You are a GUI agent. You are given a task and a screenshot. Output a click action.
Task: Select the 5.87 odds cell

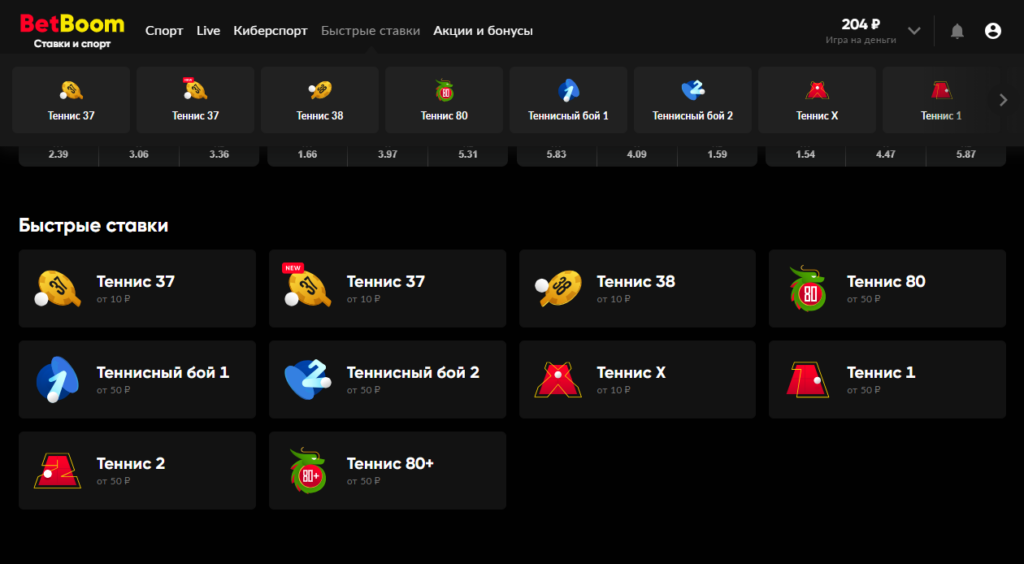click(x=966, y=155)
